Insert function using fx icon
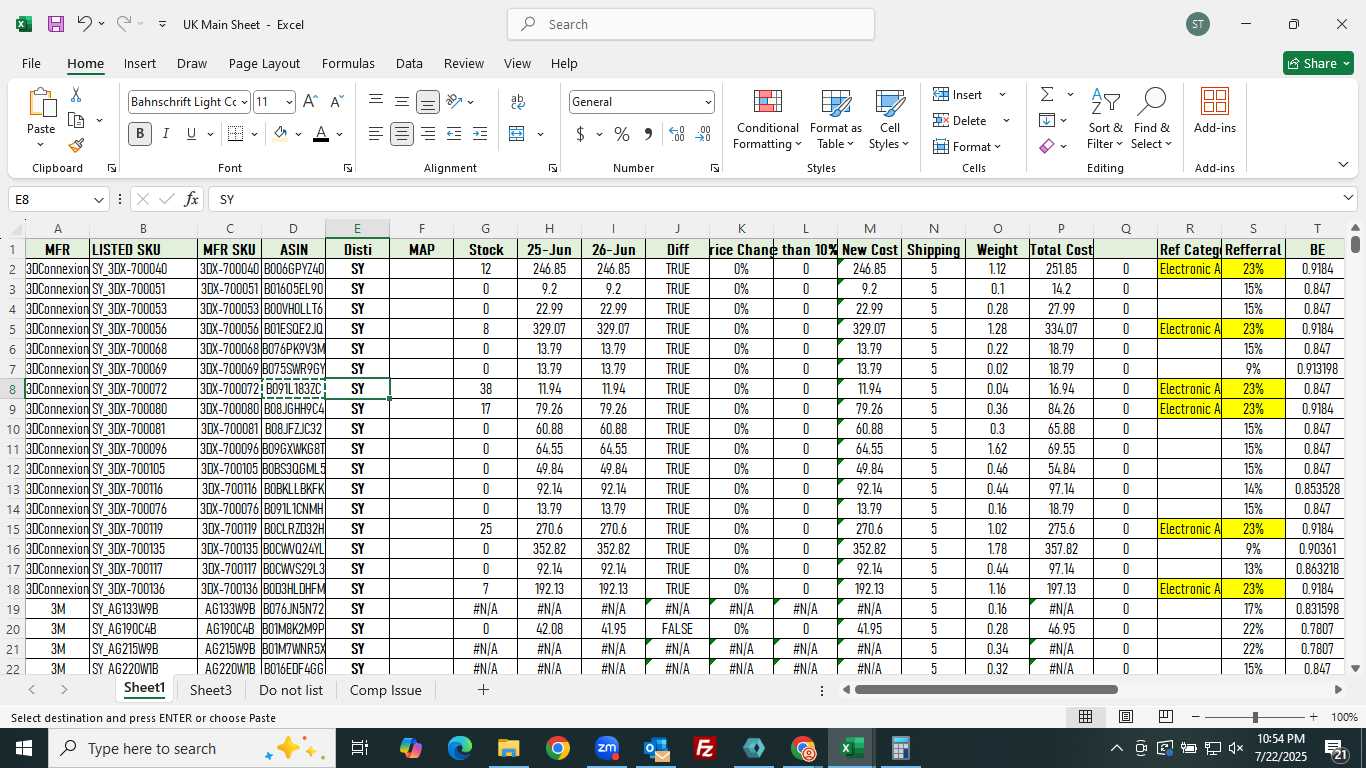Image resolution: width=1366 pixels, height=768 pixels. (192, 199)
